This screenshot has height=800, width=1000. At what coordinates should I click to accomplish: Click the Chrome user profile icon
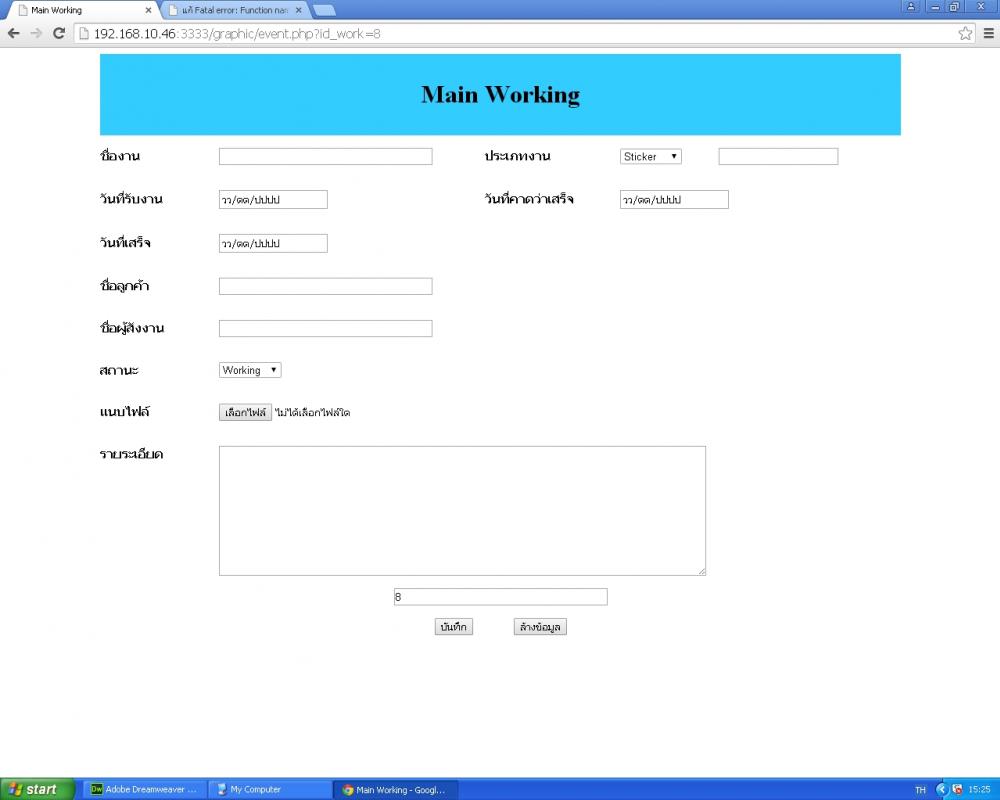coord(911,6)
